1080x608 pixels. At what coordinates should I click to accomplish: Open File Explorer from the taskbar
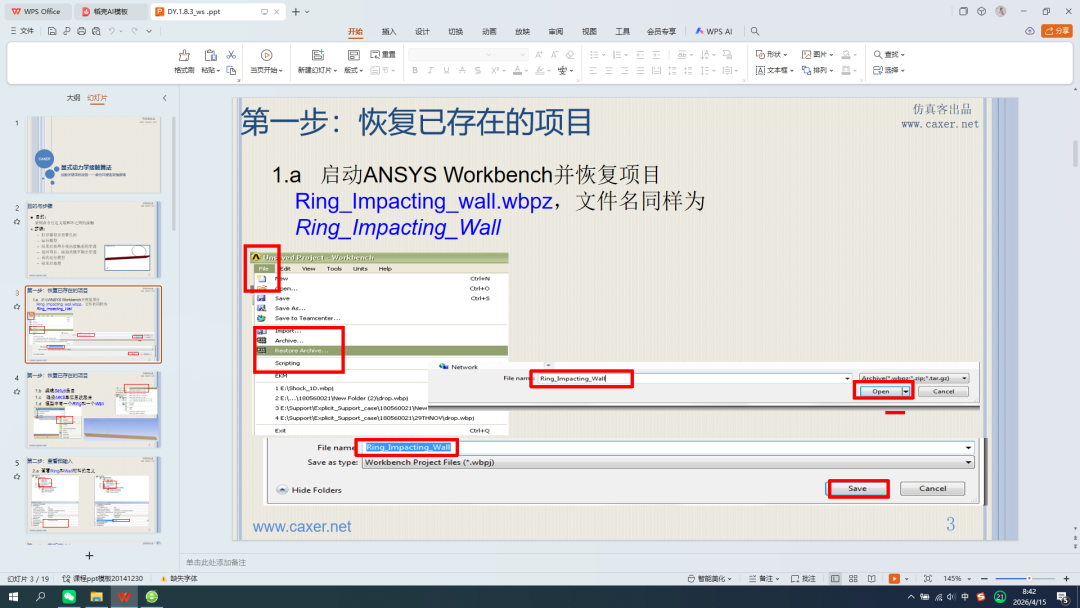click(96, 597)
